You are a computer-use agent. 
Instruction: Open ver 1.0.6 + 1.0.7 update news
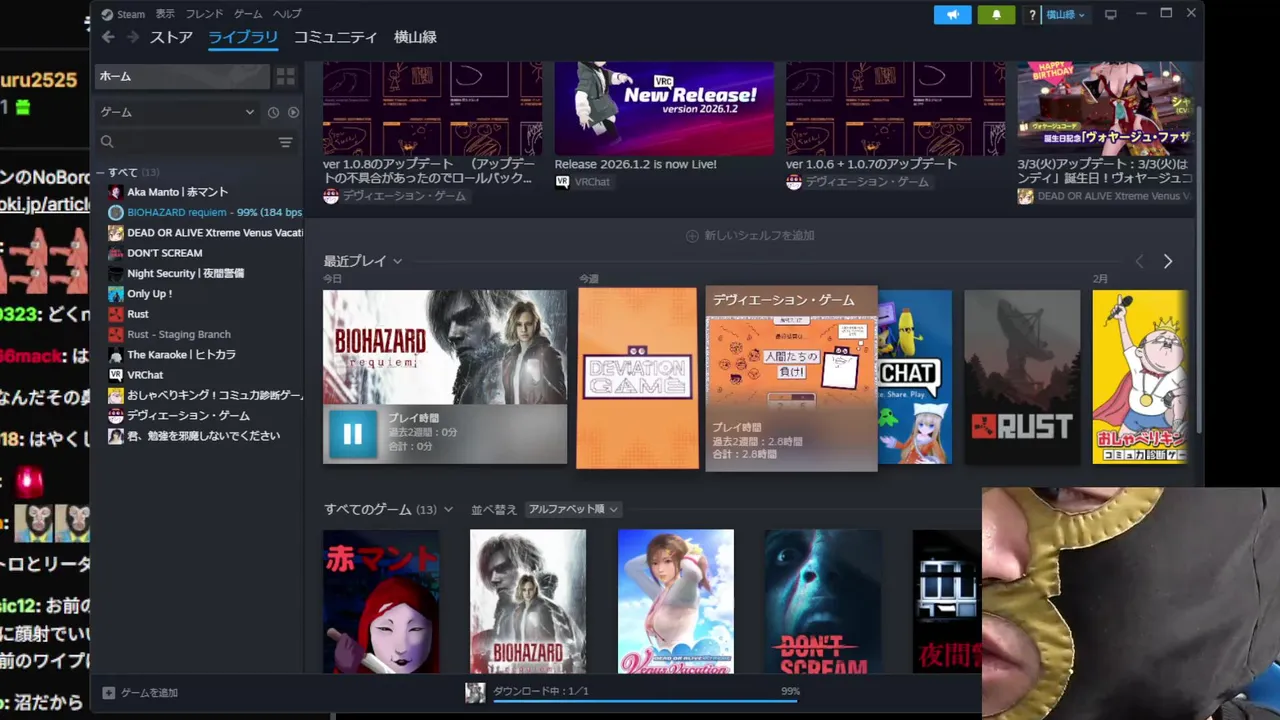point(872,164)
